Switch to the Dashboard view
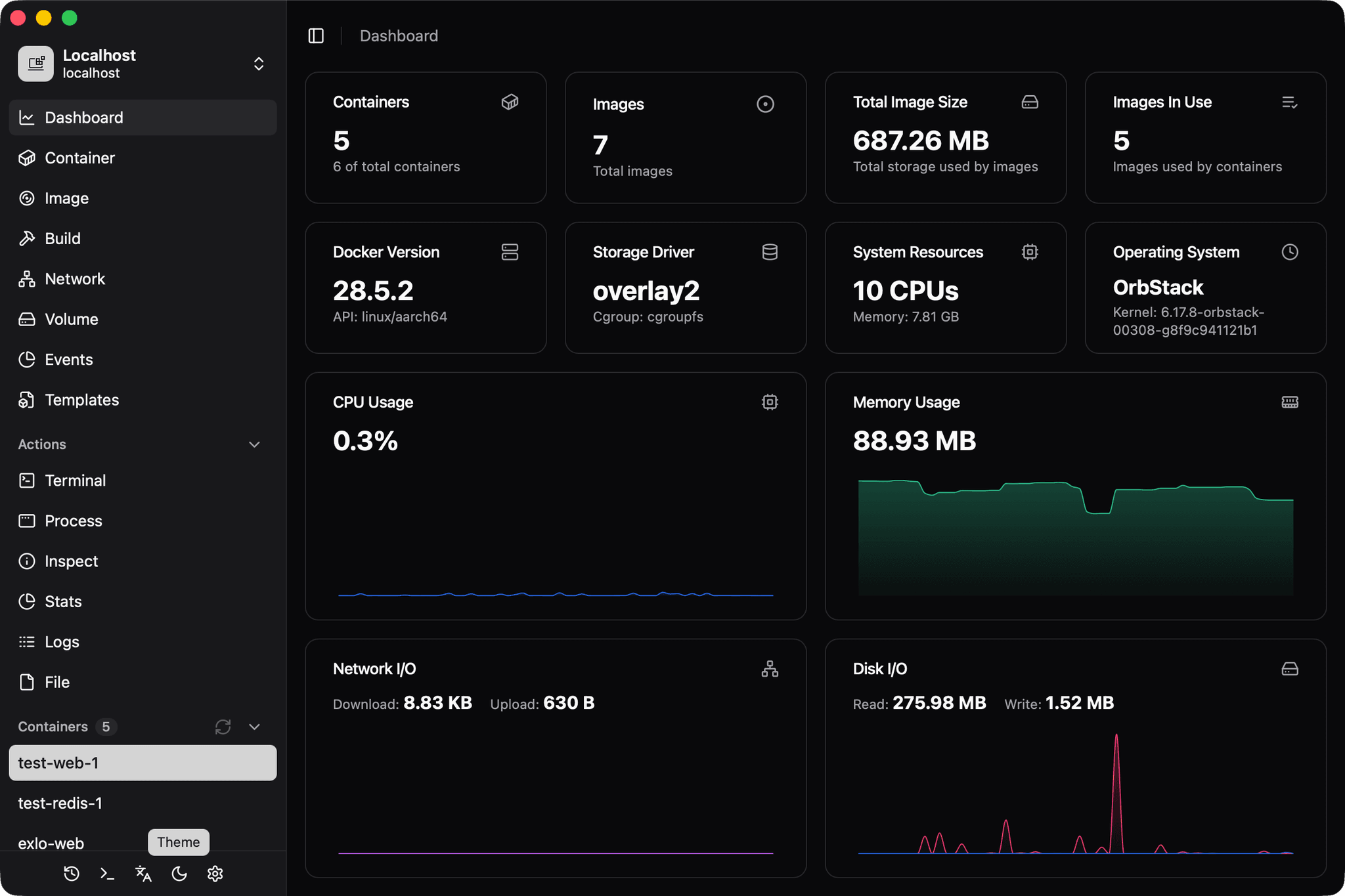 (83, 117)
